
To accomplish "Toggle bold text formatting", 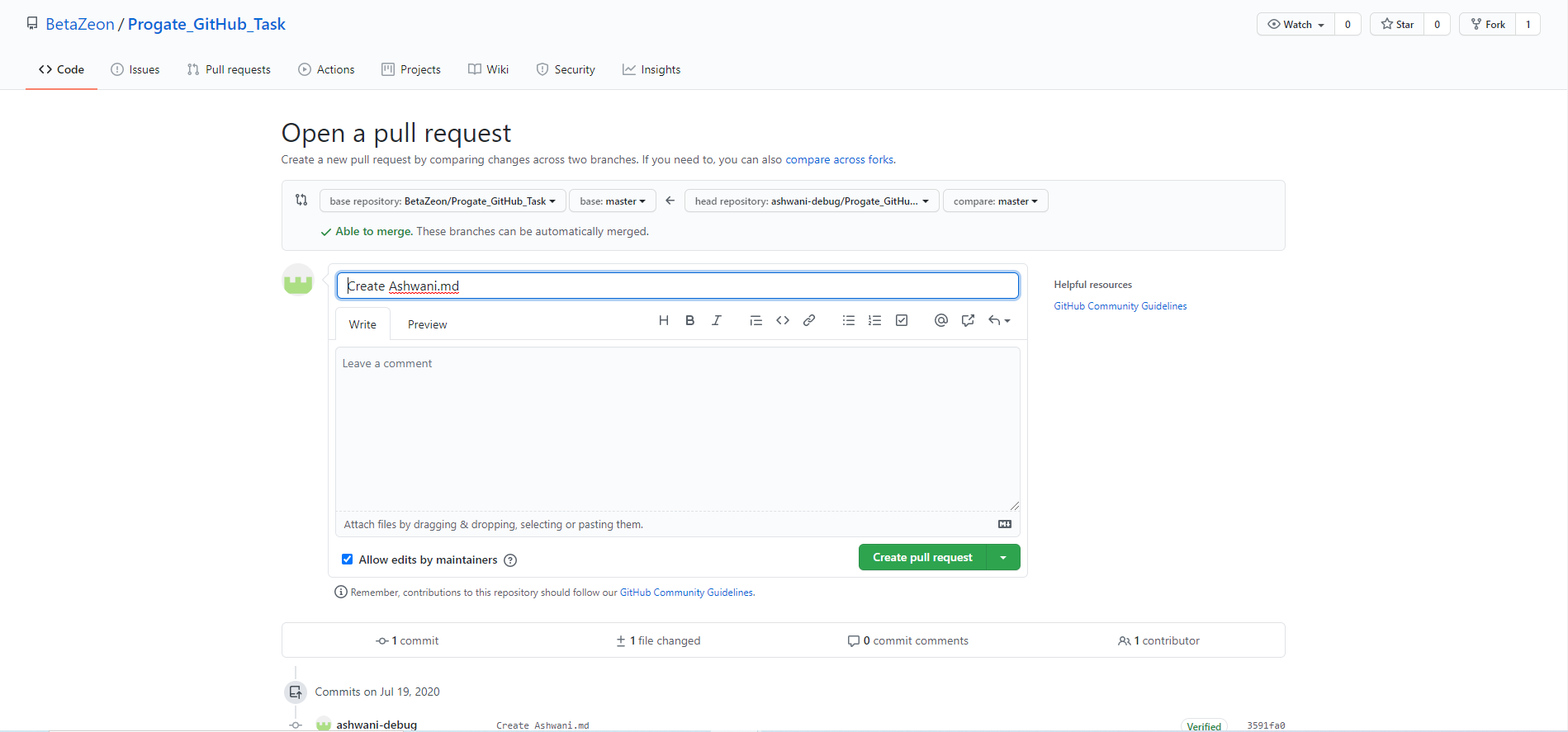I will pyautogui.click(x=689, y=321).
